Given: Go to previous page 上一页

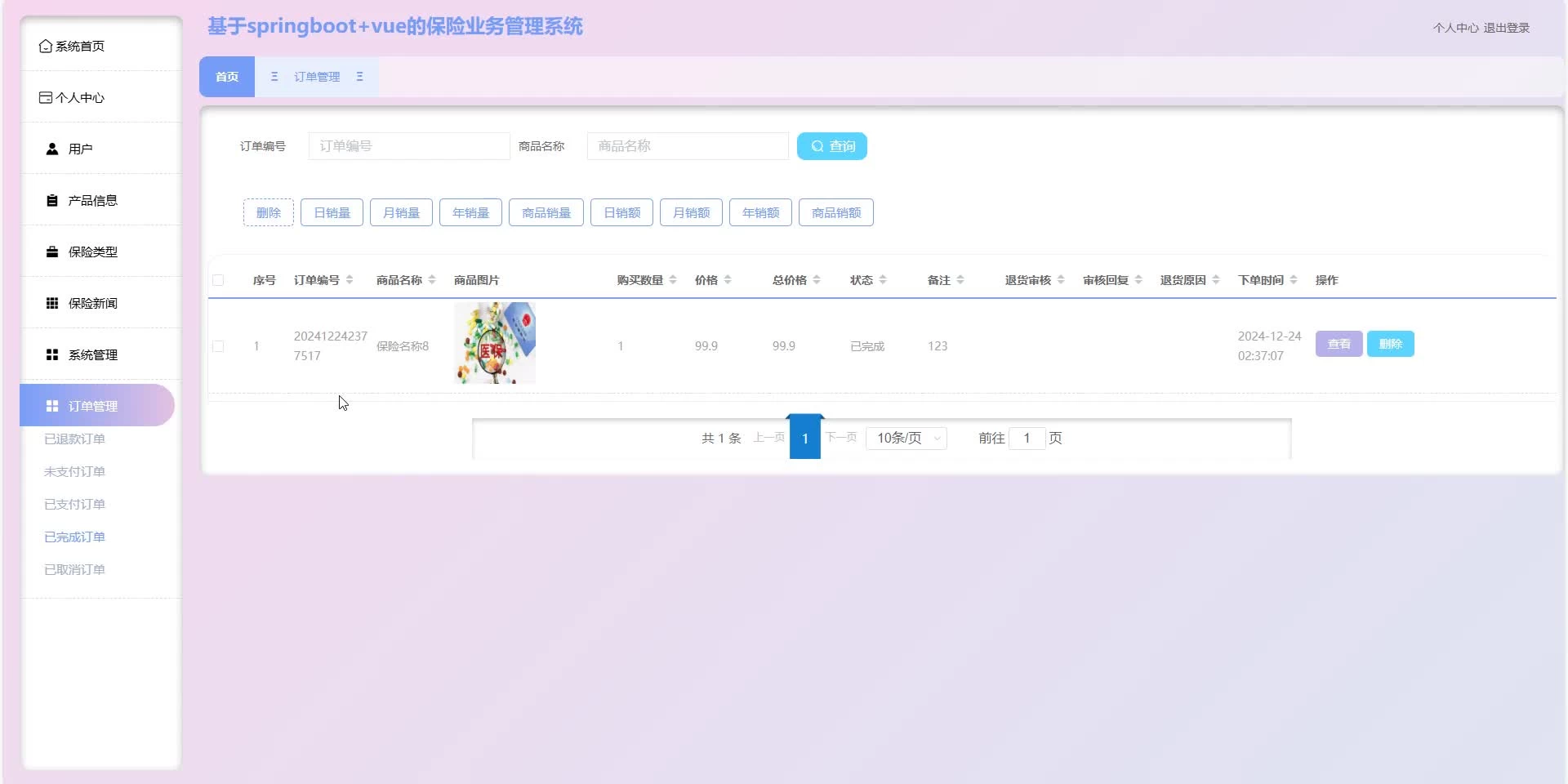Looking at the screenshot, I should tap(768, 438).
